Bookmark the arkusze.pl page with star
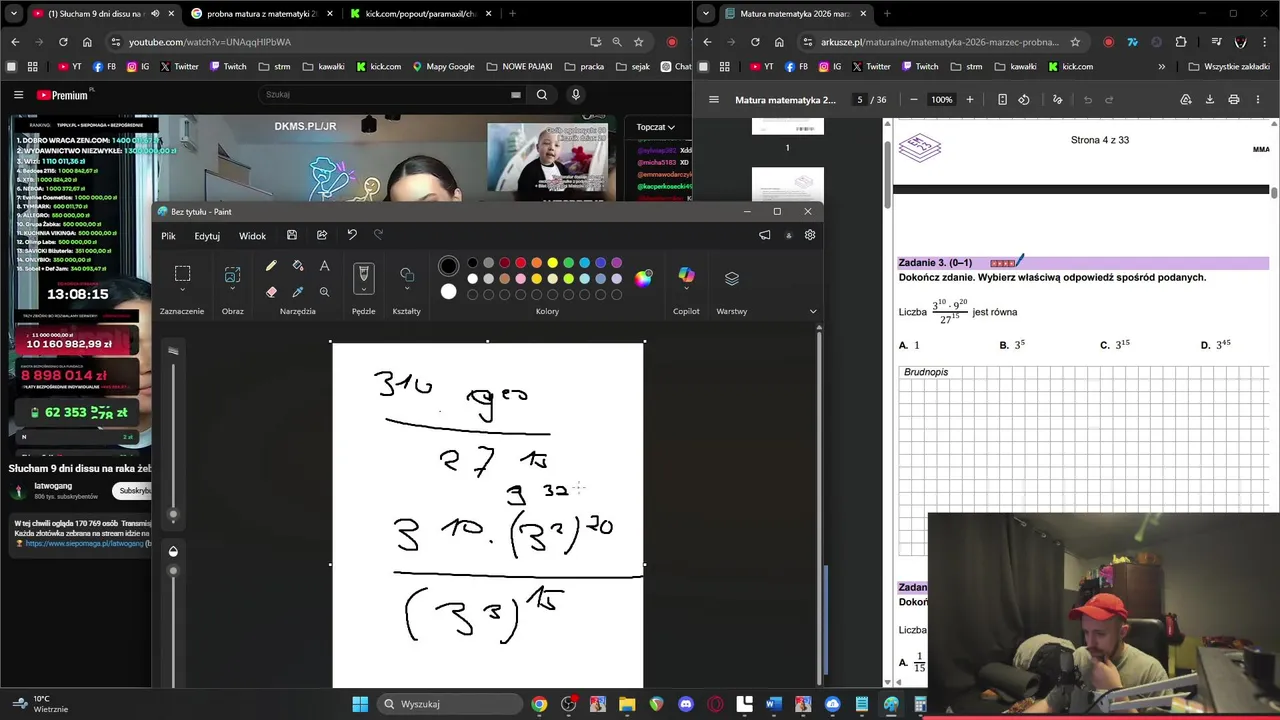 1075,42
